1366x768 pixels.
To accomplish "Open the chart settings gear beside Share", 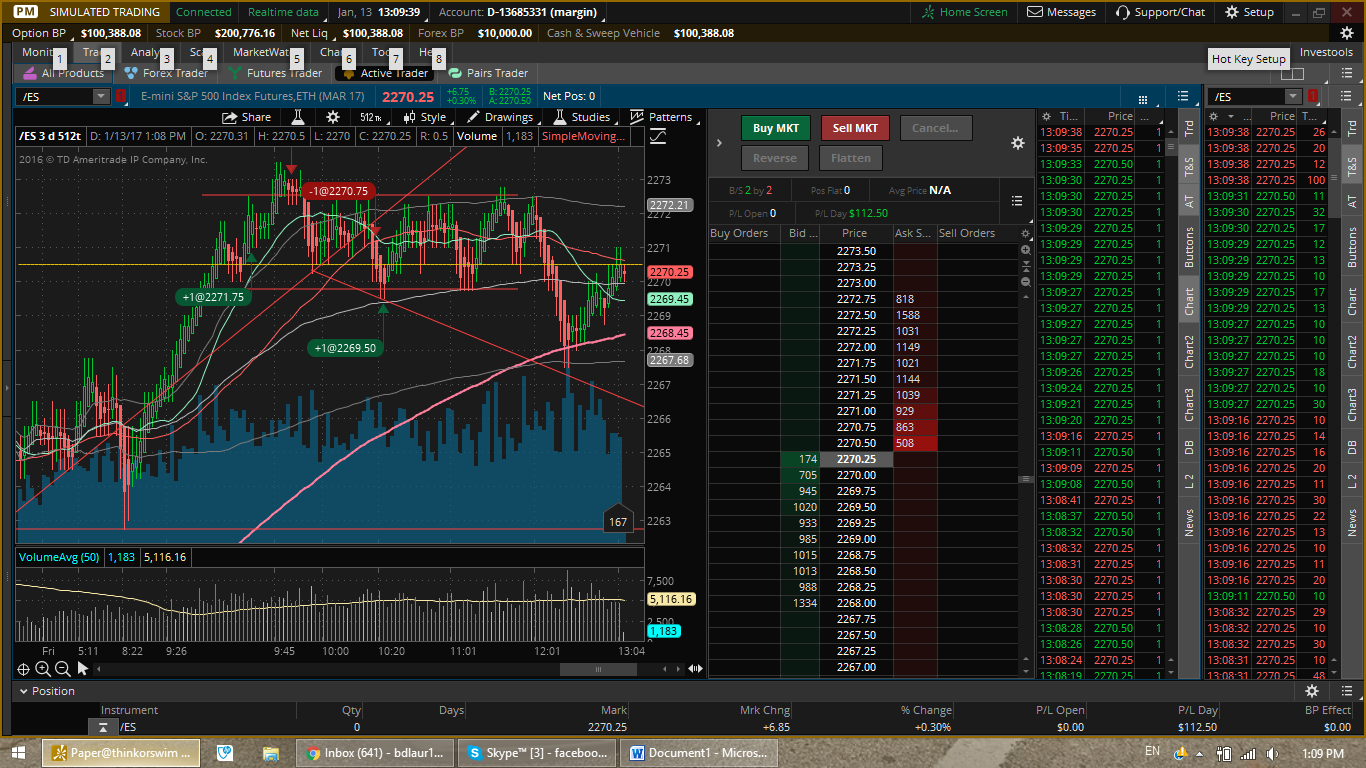I will [x=334, y=117].
